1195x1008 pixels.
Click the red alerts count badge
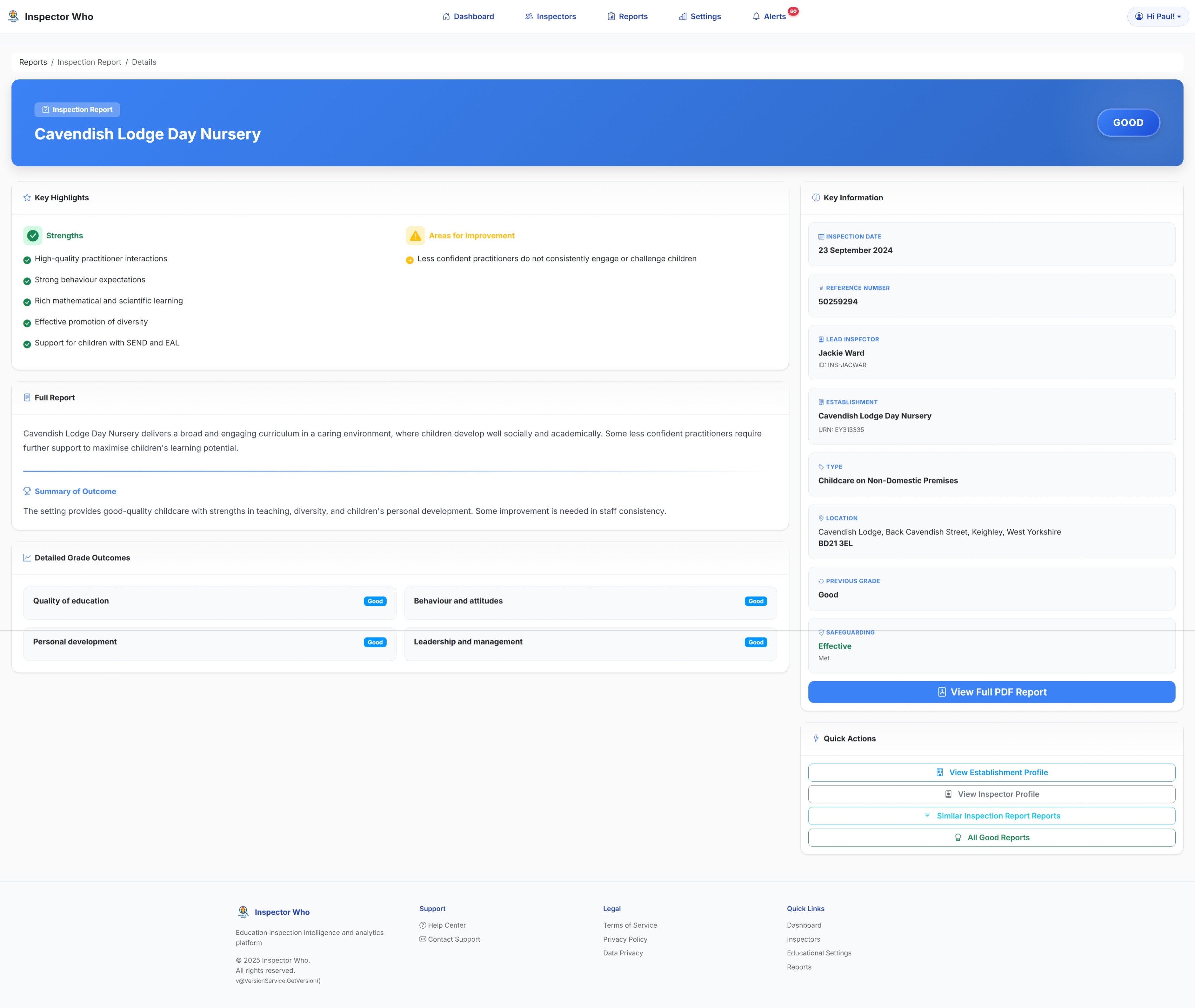tap(793, 11)
